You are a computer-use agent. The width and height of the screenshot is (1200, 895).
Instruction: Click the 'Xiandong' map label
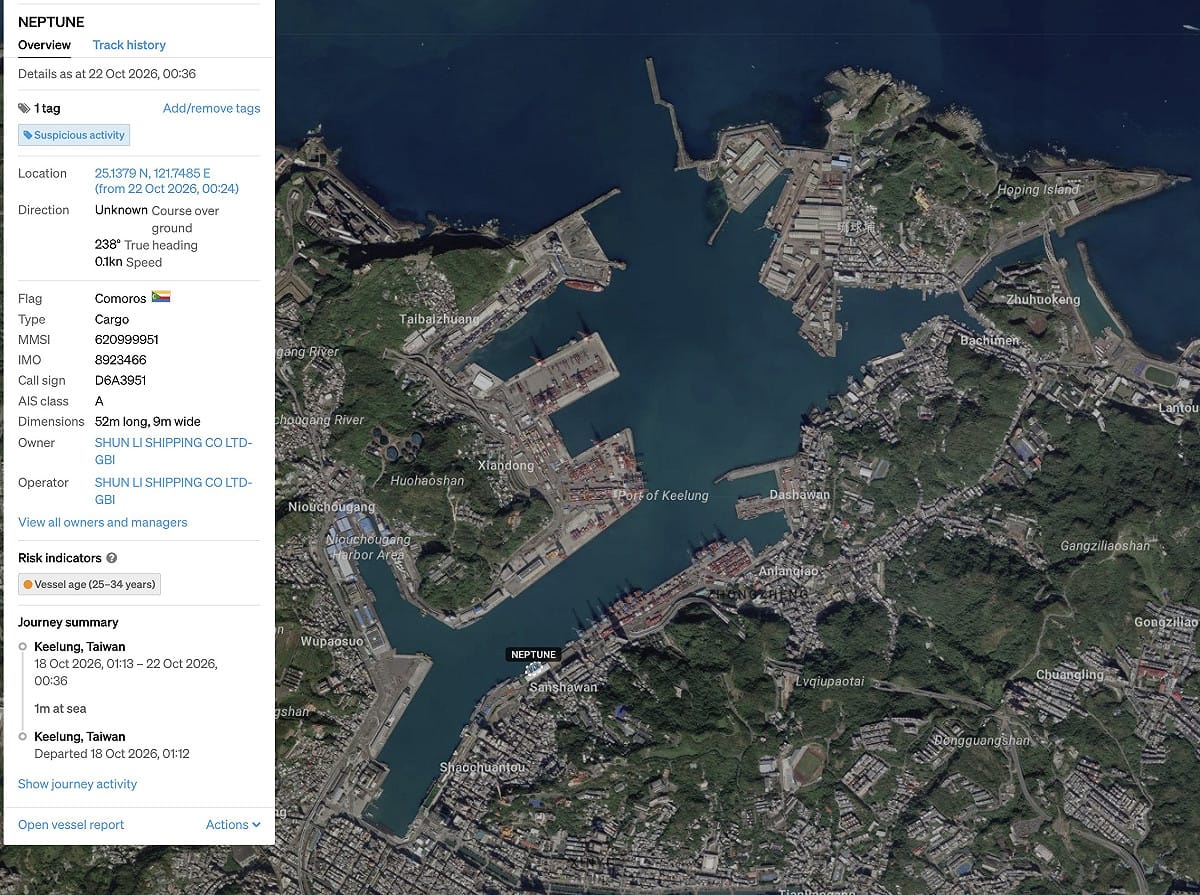(506, 466)
